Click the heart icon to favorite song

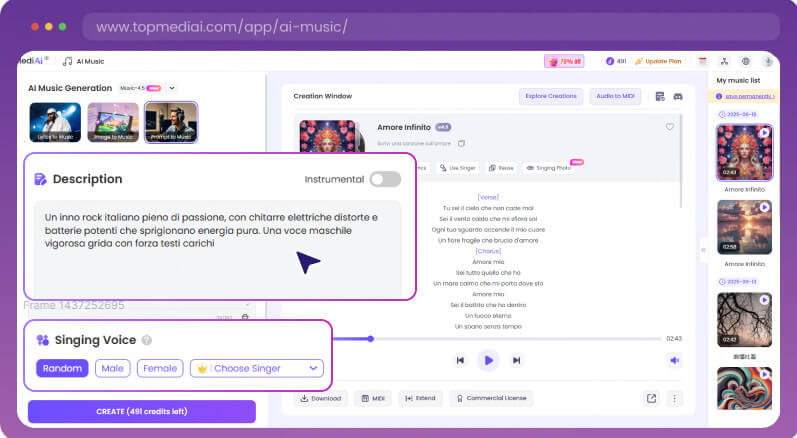click(670, 127)
